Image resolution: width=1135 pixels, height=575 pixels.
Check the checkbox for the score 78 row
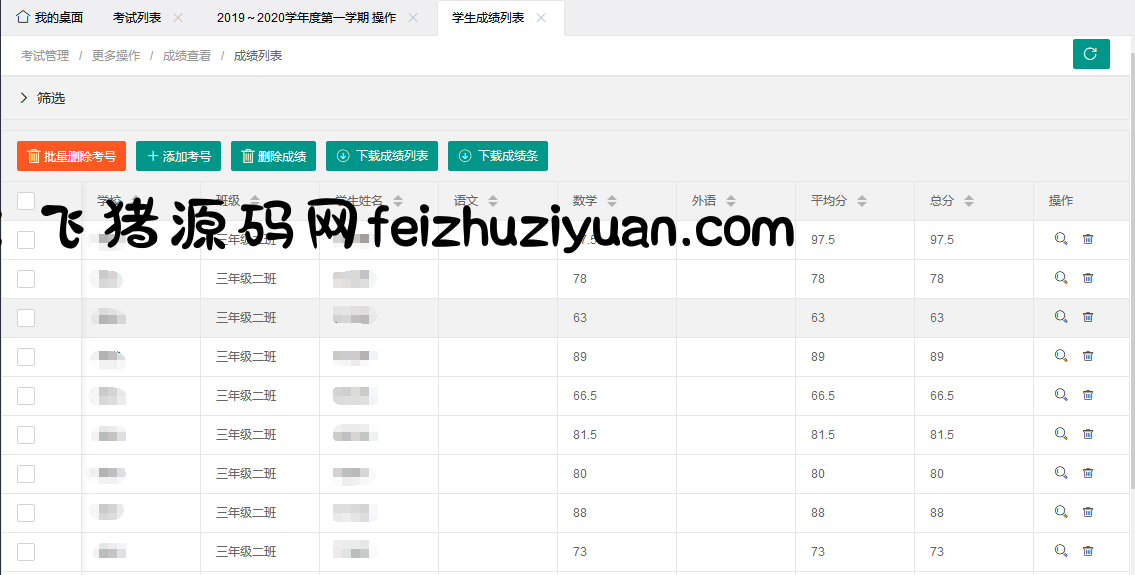click(26, 279)
